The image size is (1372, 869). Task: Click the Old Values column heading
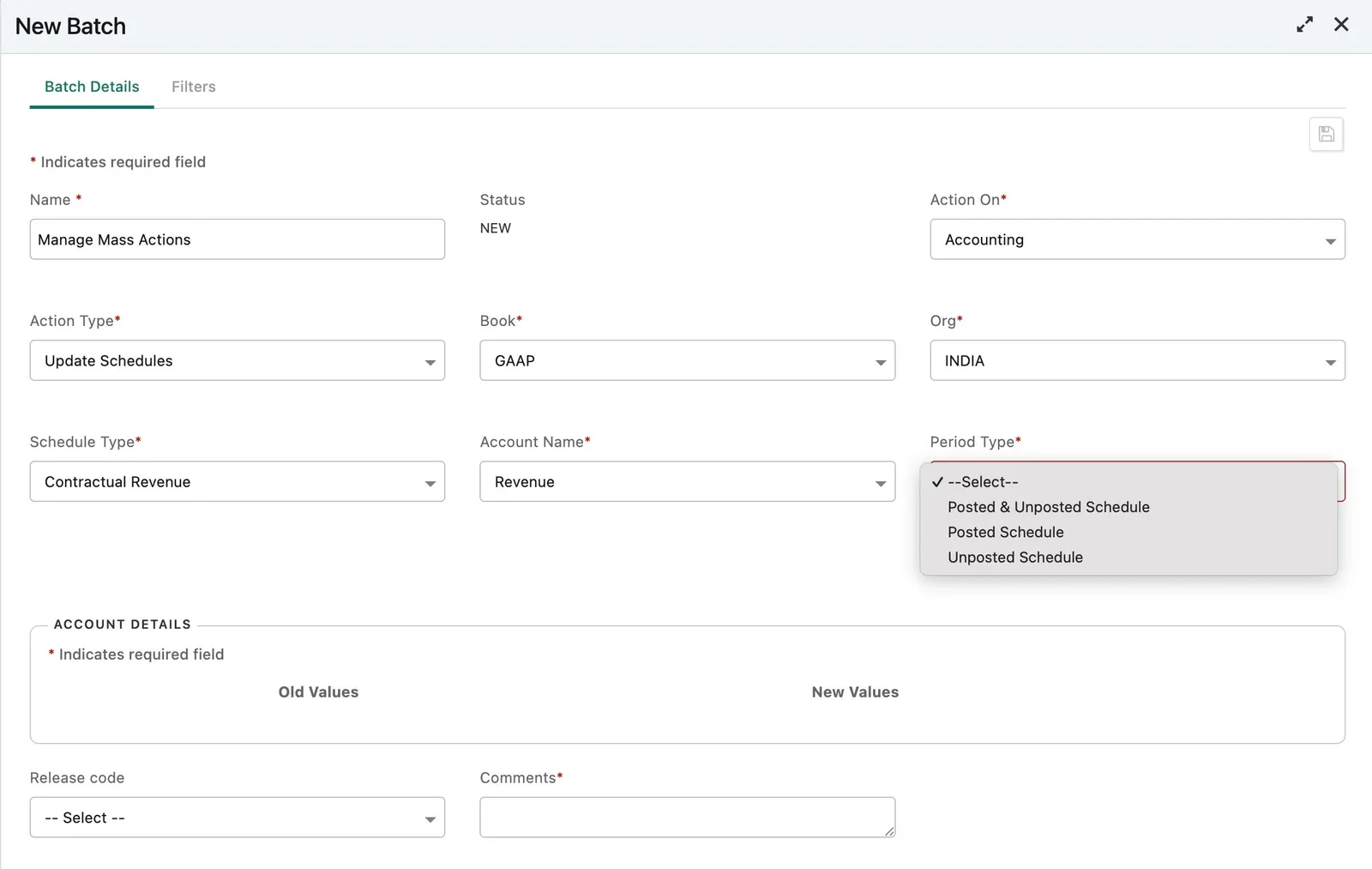point(318,692)
